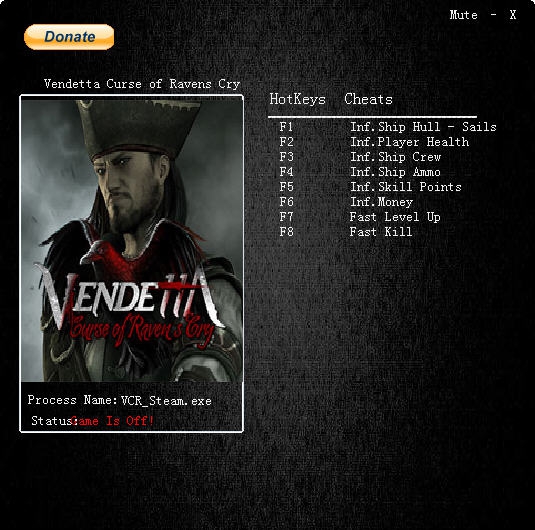Close the trainer using the X
The height and width of the screenshot is (530, 535).
(513, 15)
